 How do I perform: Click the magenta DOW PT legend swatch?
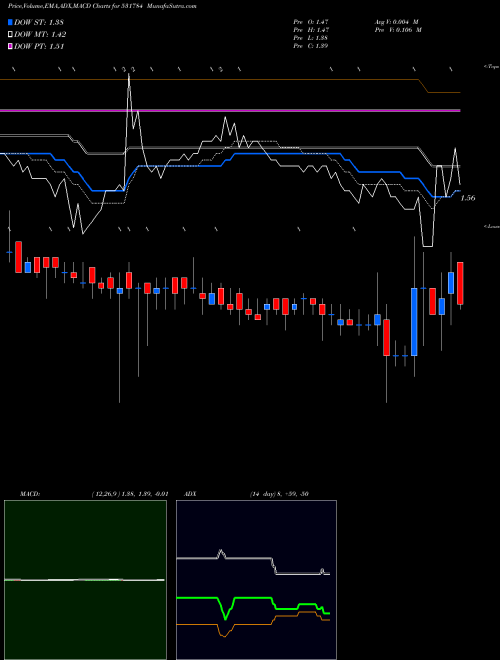(11, 46)
